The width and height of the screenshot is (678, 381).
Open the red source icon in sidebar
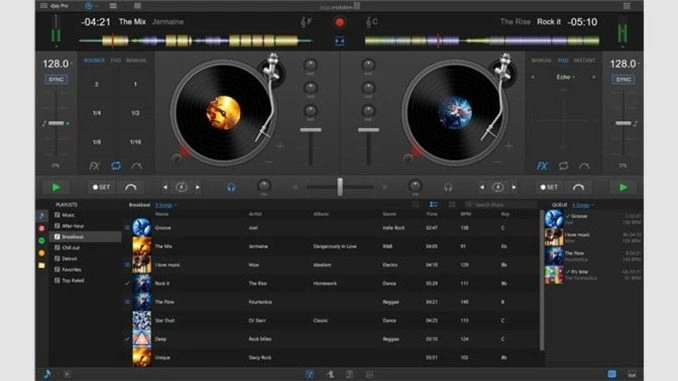[x=42, y=228]
